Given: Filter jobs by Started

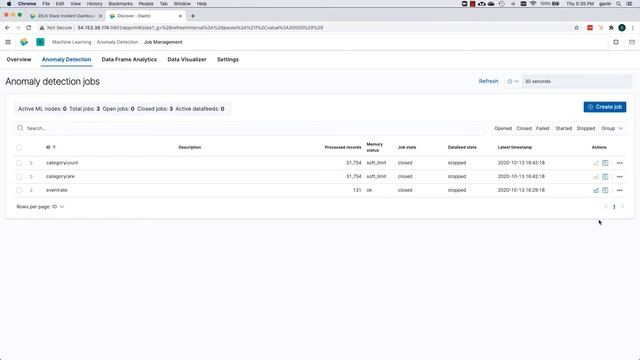Looking at the screenshot, I should 563,128.
